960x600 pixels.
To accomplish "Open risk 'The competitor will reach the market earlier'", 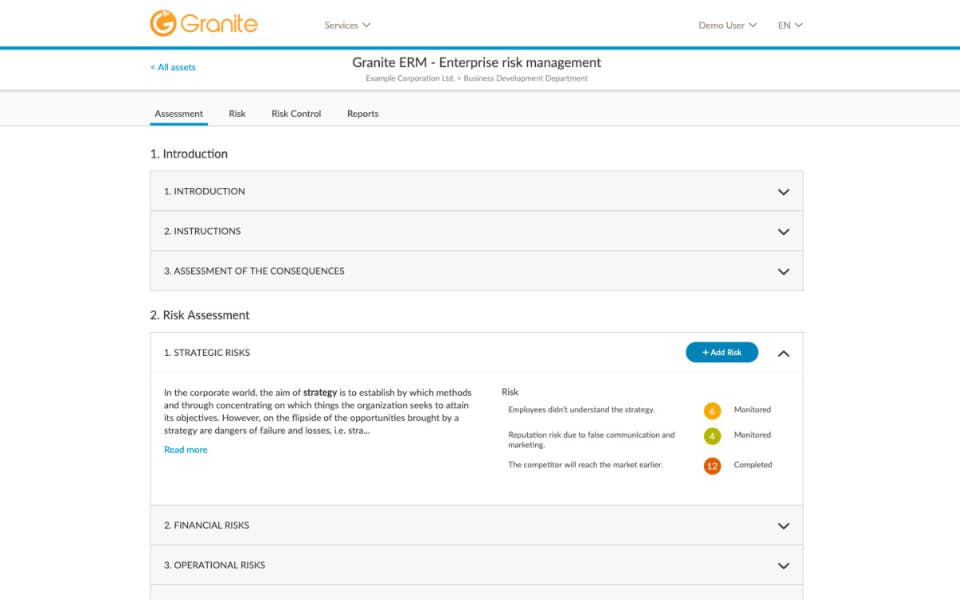I will tap(585, 465).
